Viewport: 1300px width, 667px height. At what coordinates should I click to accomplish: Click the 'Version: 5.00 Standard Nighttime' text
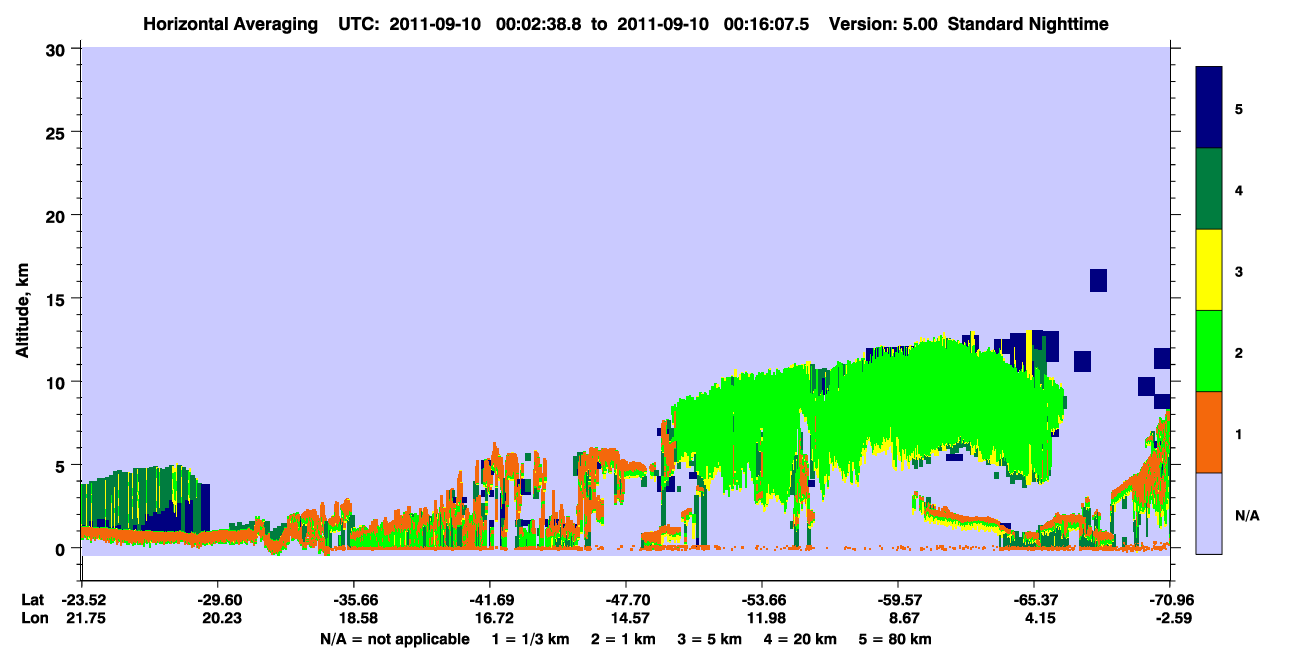click(x=969, y=23)
